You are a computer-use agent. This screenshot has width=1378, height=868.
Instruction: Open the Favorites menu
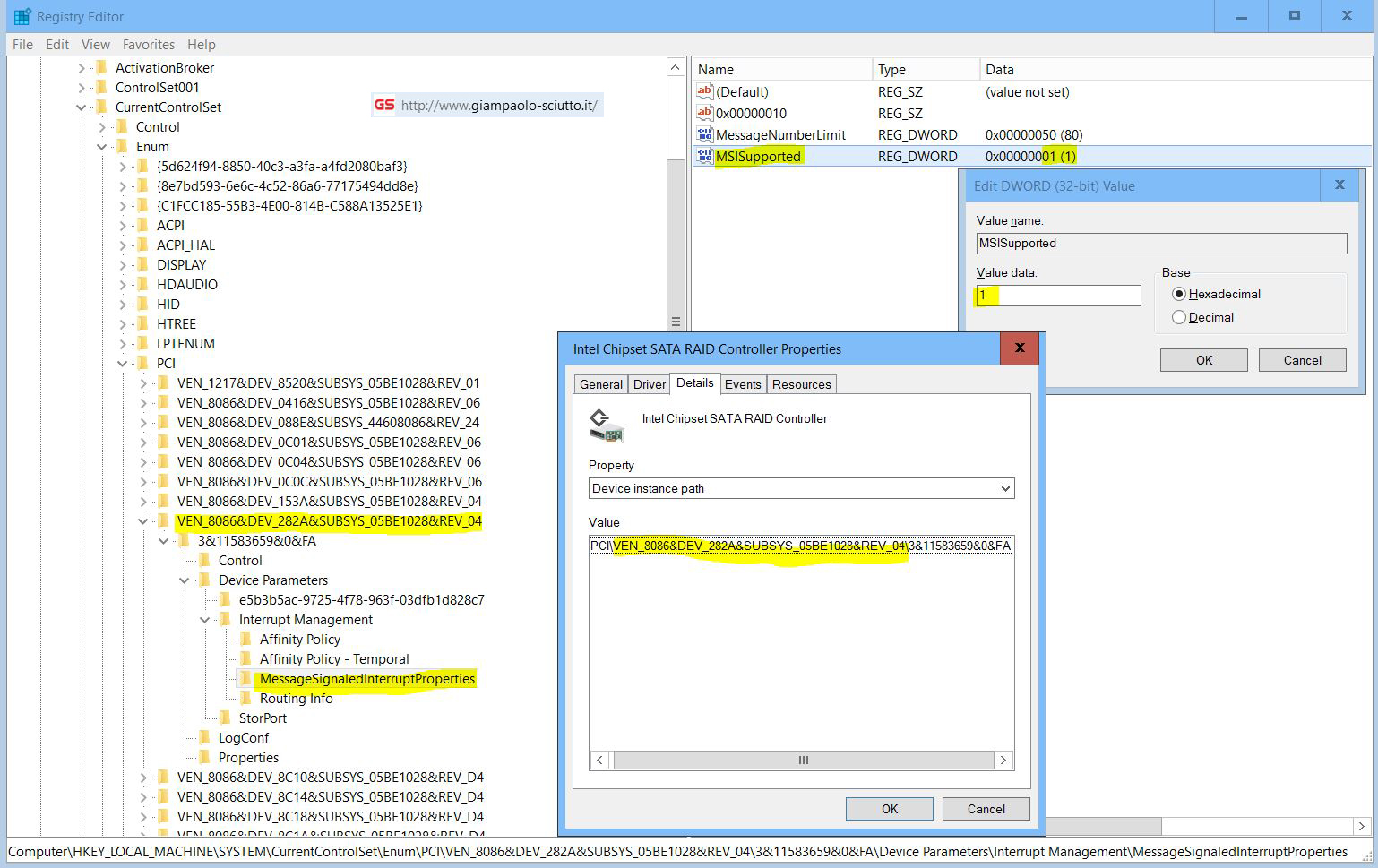click(x=149, y=44)
